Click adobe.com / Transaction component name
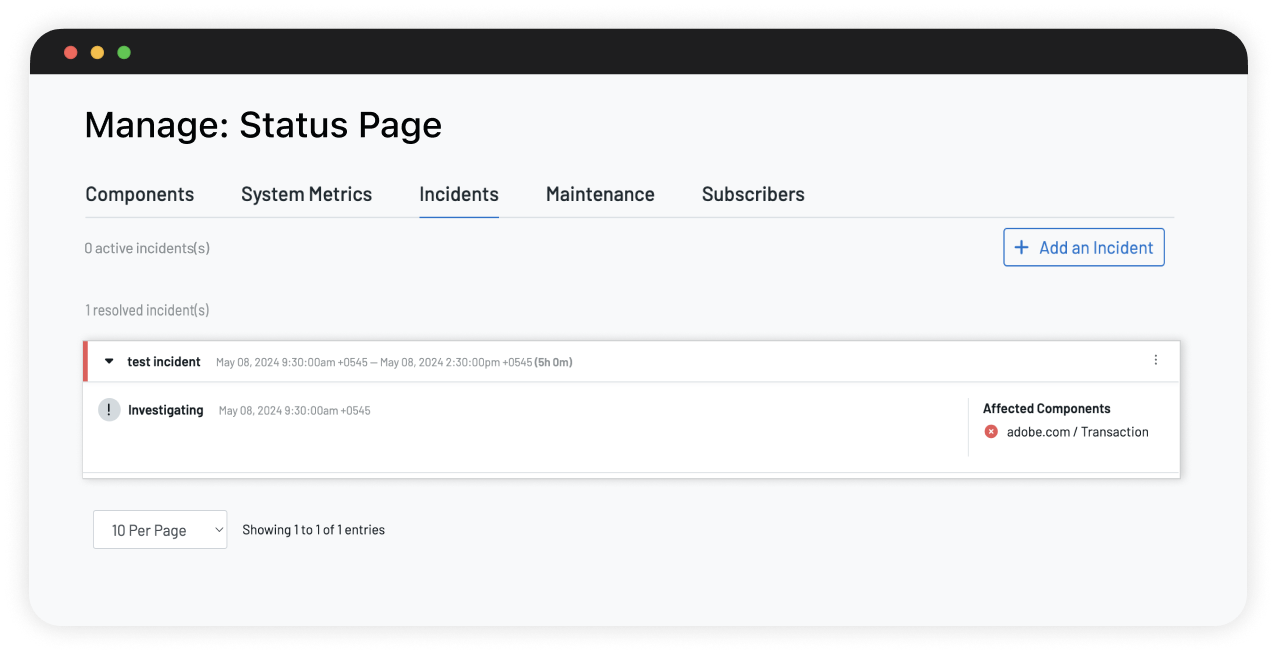This screenshot has width=1277, height=654. coord(1077,432)
